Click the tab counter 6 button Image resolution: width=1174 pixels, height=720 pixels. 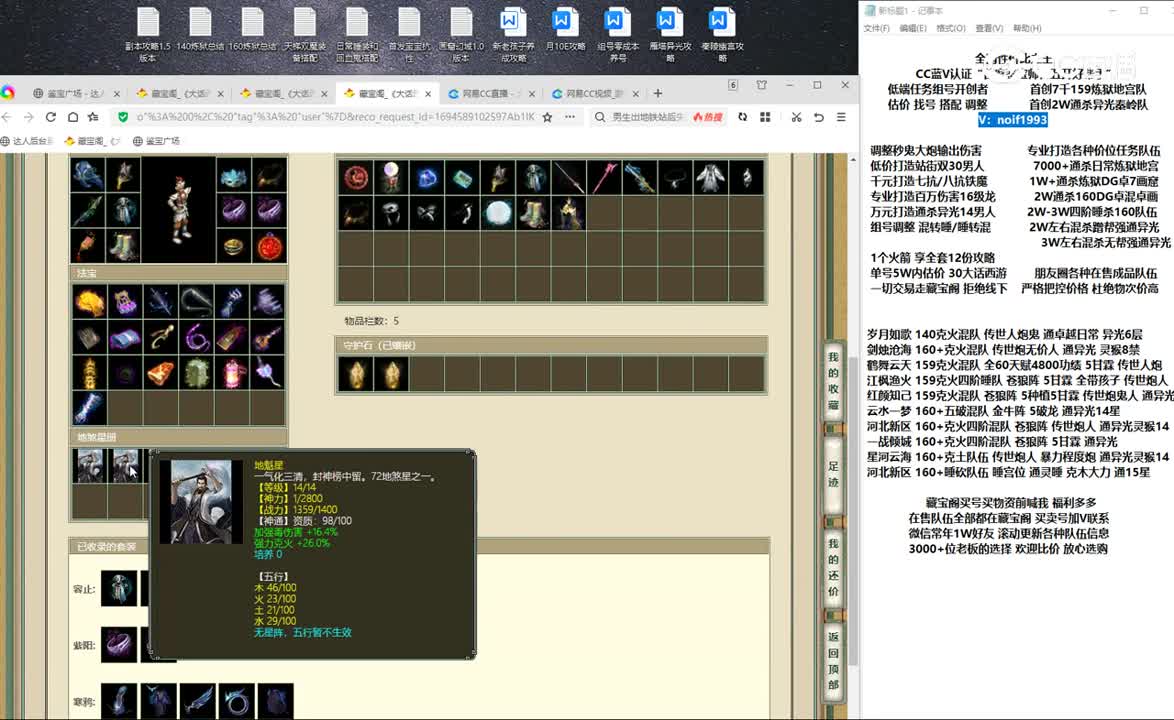click(x=733, y=85)
